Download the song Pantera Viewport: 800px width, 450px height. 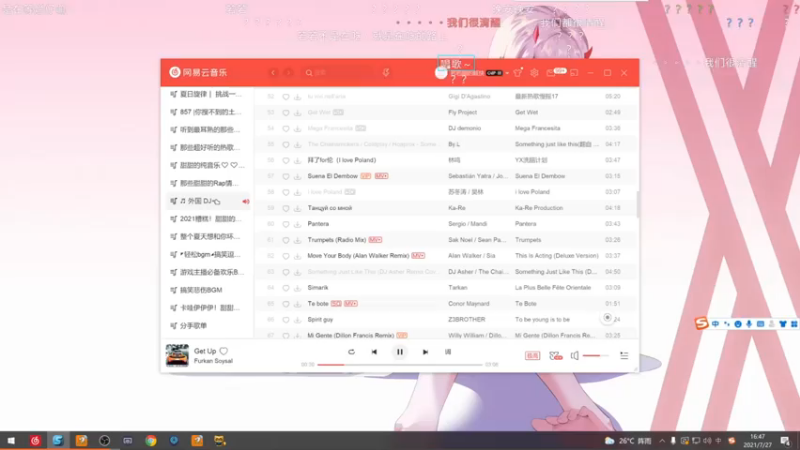point(297,224)
